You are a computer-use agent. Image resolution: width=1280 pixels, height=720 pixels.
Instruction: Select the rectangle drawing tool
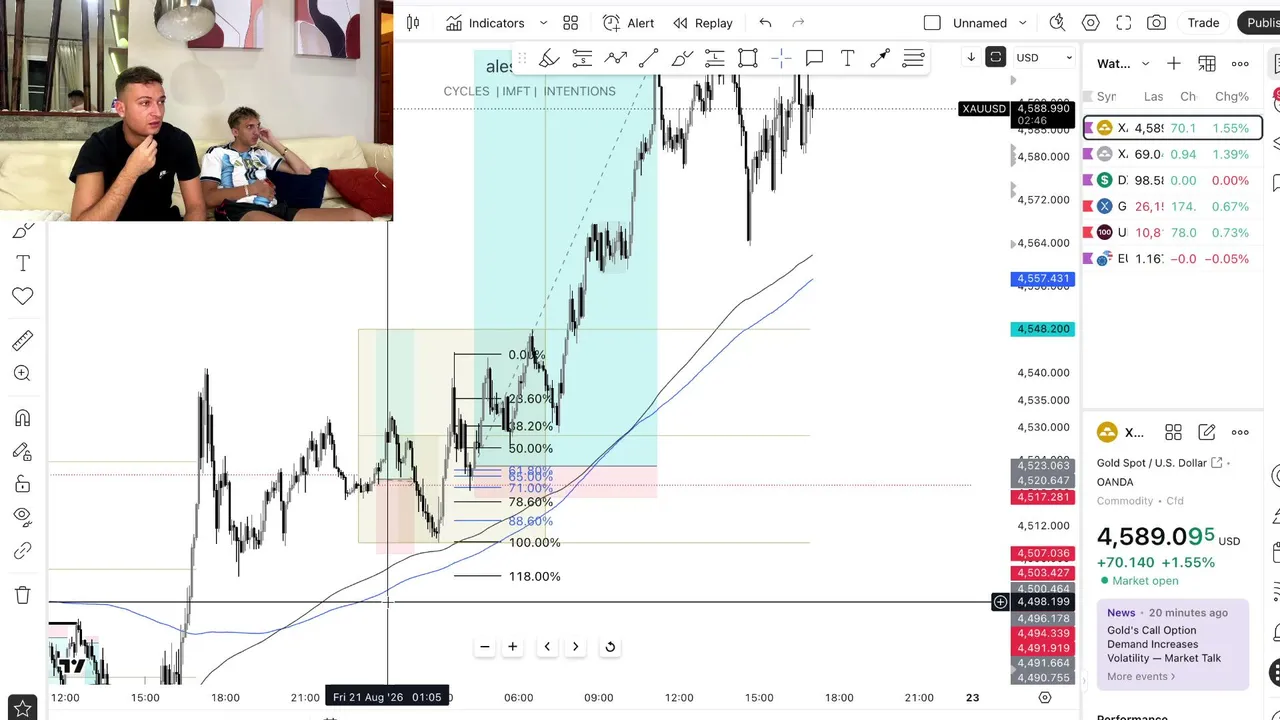tap(748, 59)
